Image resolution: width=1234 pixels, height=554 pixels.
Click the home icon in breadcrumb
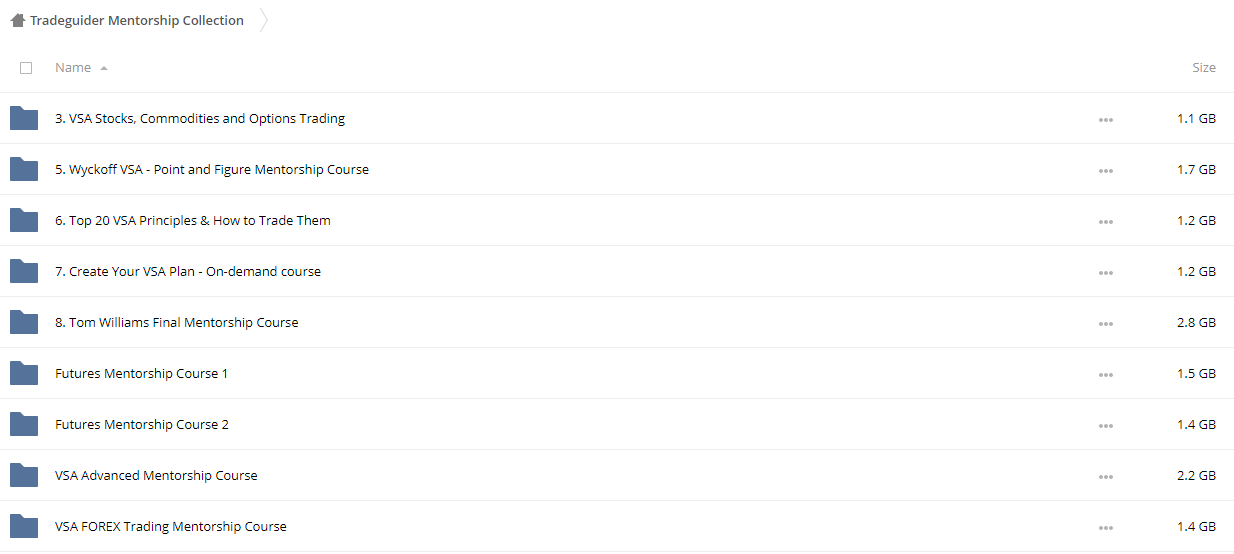click(x=17, y=20)
